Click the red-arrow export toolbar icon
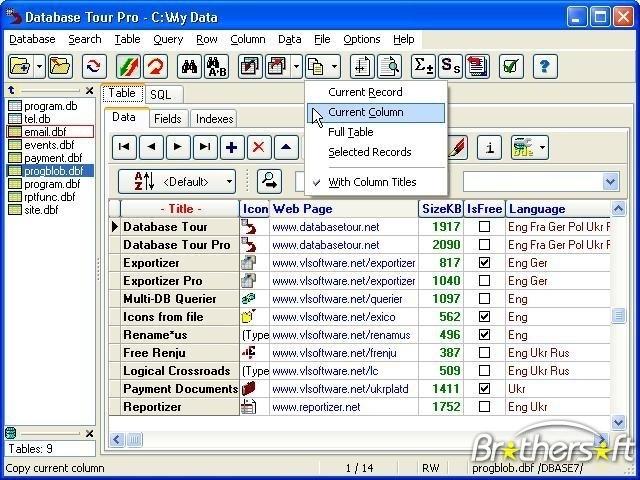Image resolution: width=640 pixels, height=480 pixels. point(278,66)
